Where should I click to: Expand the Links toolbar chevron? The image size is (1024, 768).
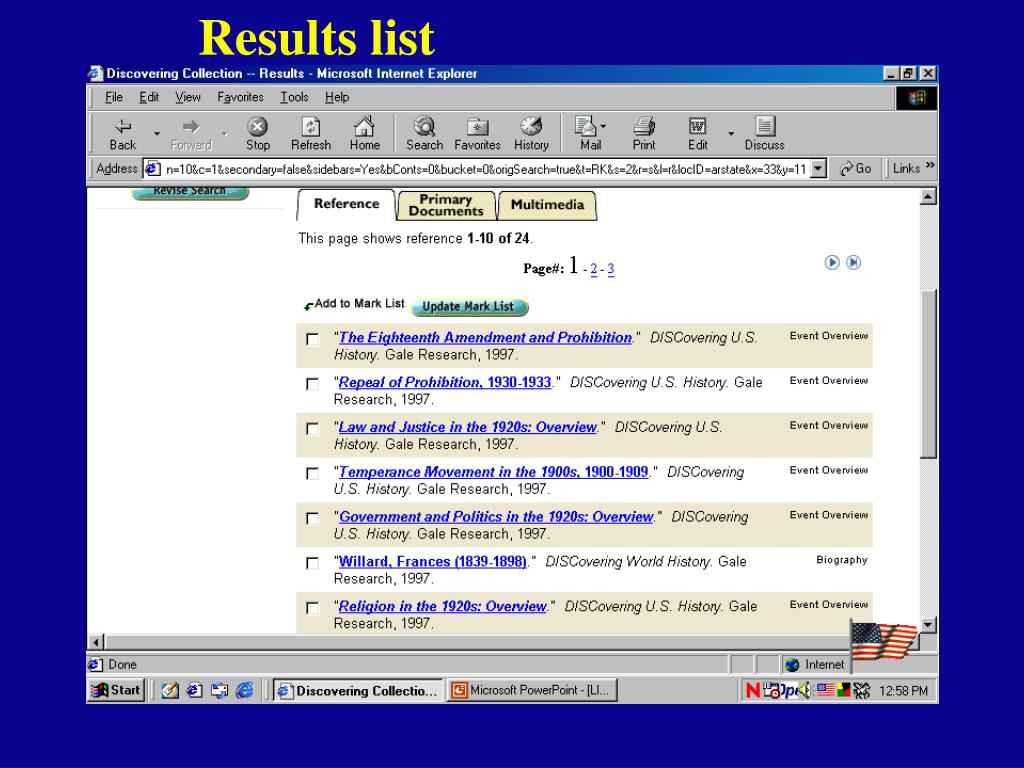930,165
